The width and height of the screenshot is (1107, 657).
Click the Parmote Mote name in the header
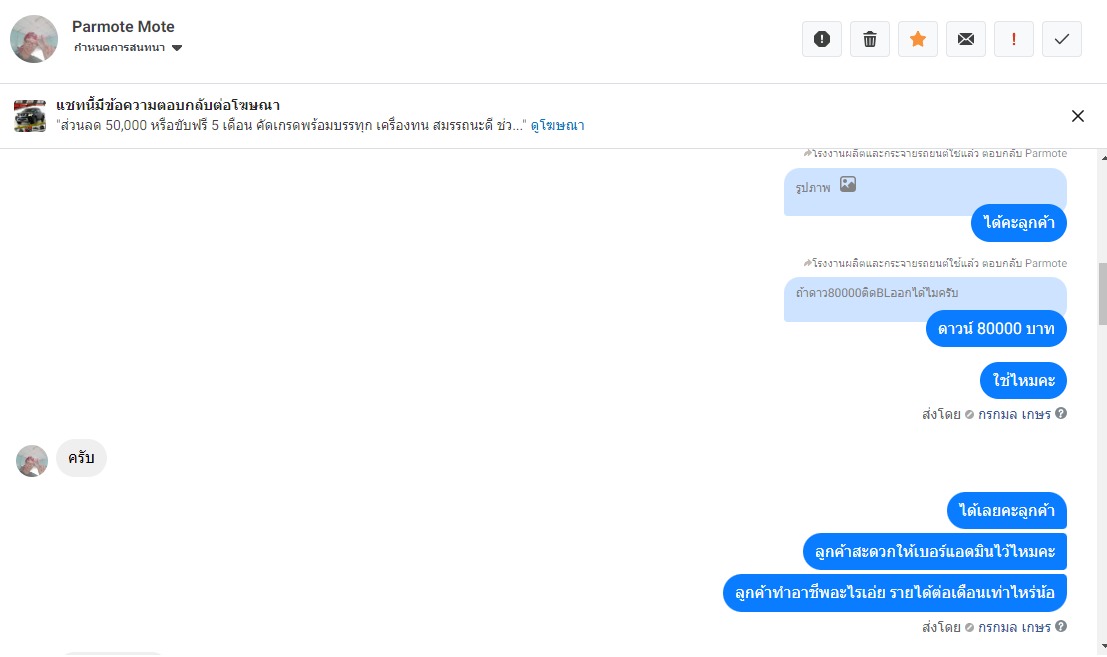pos(123,26)
